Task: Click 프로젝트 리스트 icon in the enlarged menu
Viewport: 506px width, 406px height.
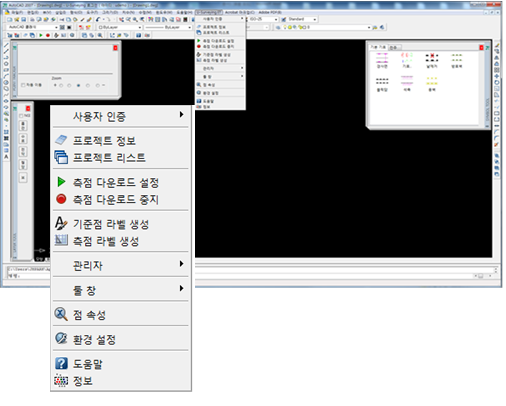Action: (x=61, y=157)
